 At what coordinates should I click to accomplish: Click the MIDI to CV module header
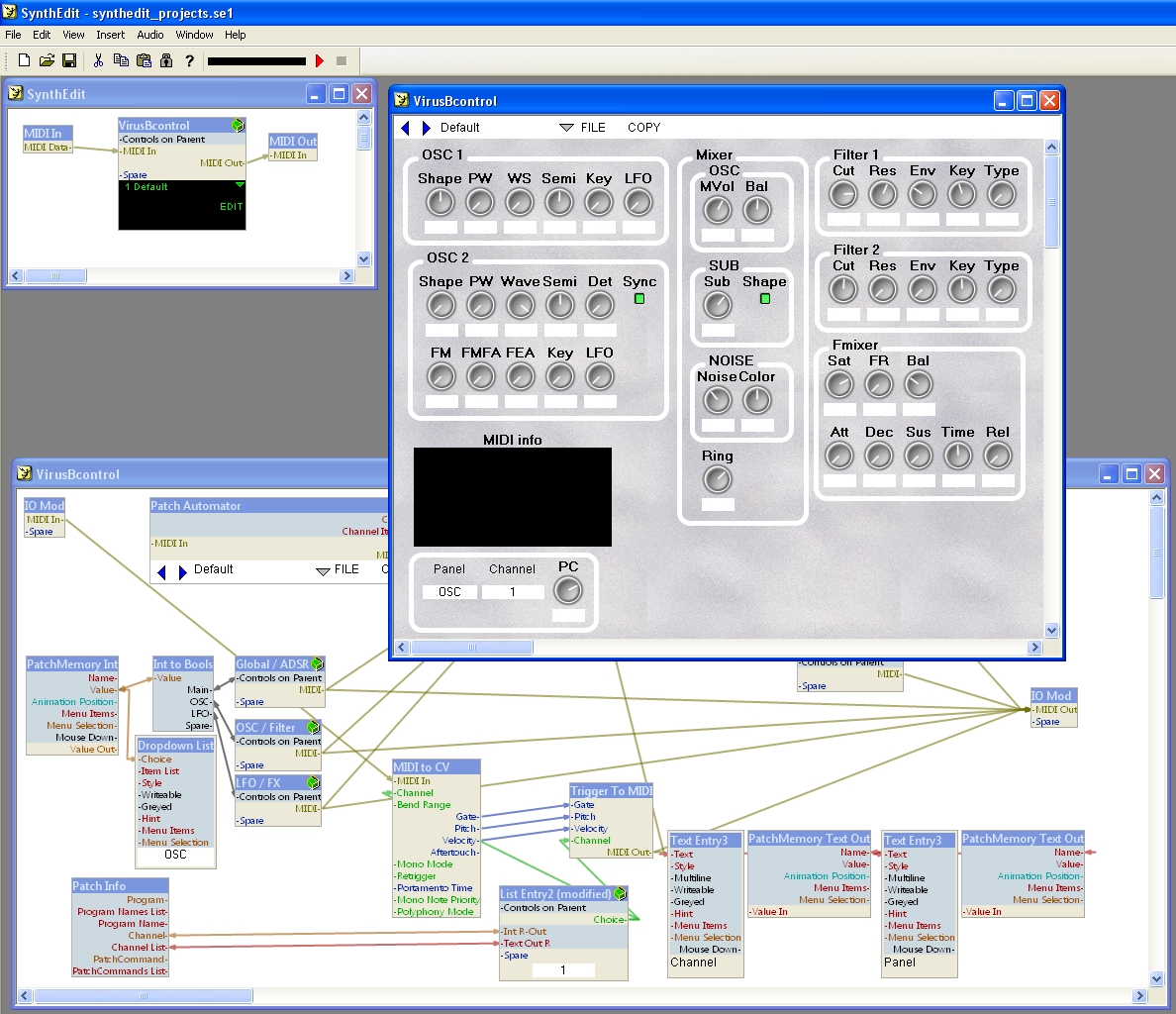tap(437, 766)
